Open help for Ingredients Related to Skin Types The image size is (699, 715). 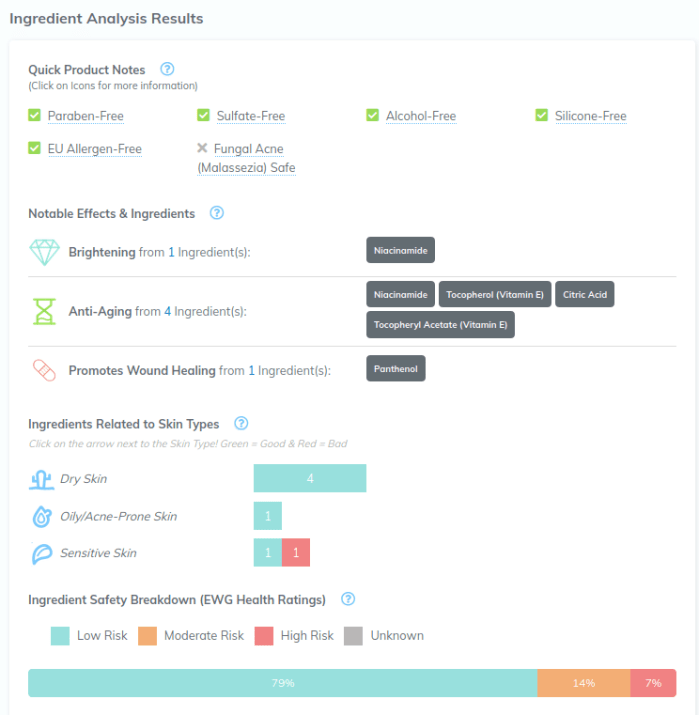click(x=240, y=424)
